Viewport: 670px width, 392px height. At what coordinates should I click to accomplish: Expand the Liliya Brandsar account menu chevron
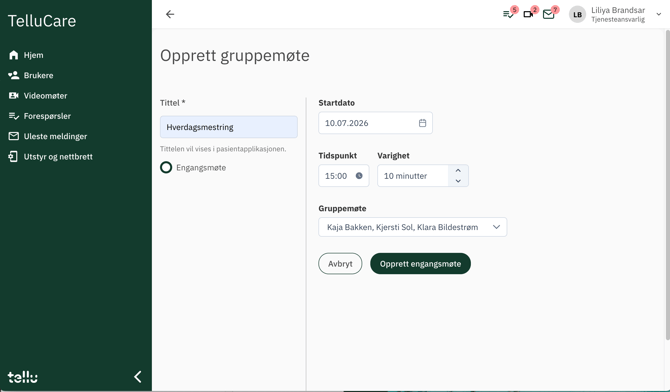point(658,14)
